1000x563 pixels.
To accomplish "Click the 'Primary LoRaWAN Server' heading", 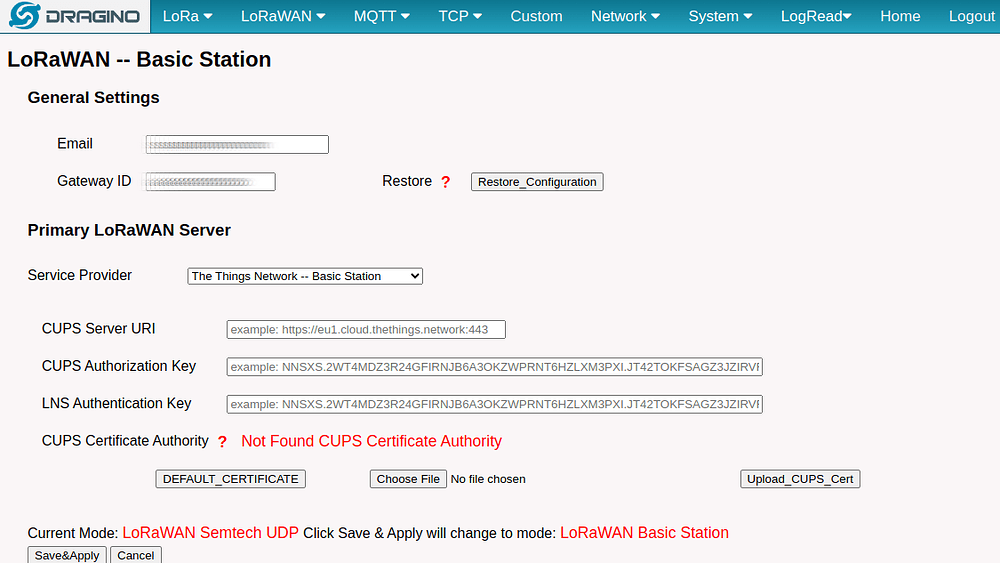I will point(129,230).
